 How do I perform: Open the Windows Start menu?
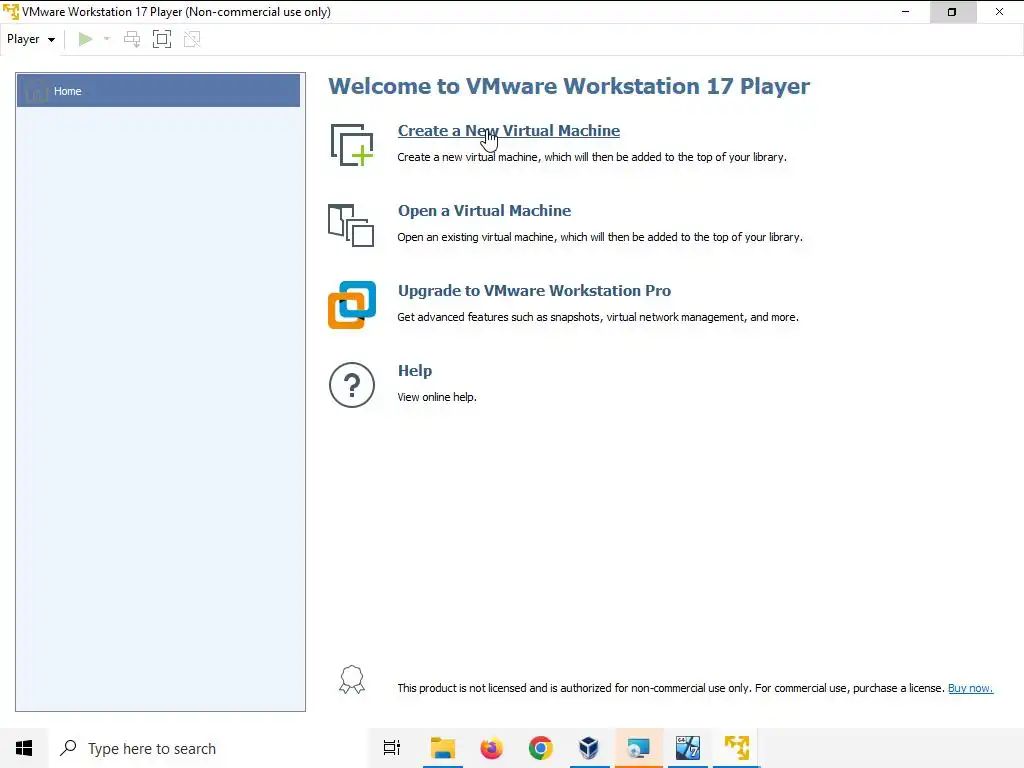(24, 748)
